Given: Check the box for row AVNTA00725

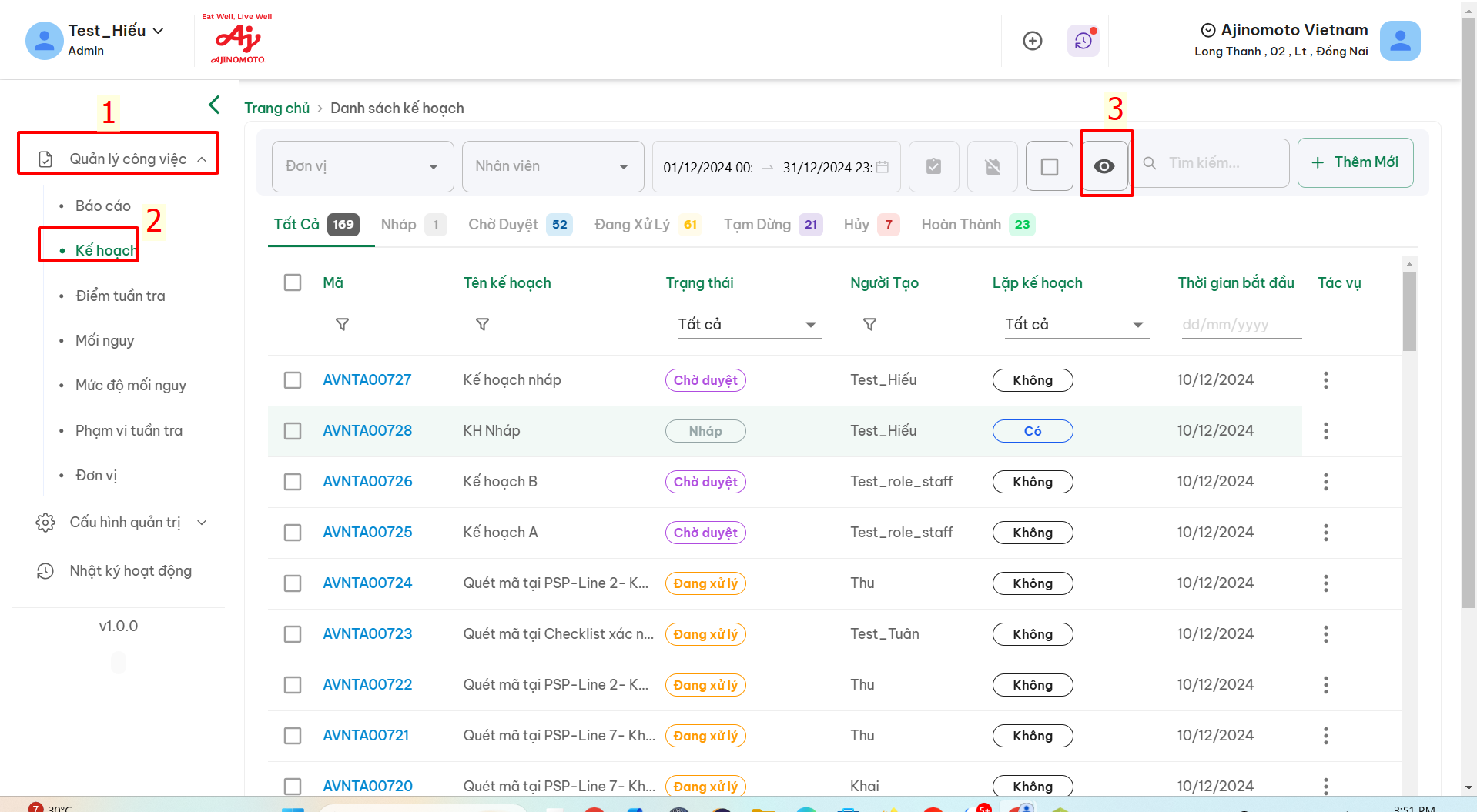Looking at the screenshot, I should pyautogui.click(x=293, y=533).
